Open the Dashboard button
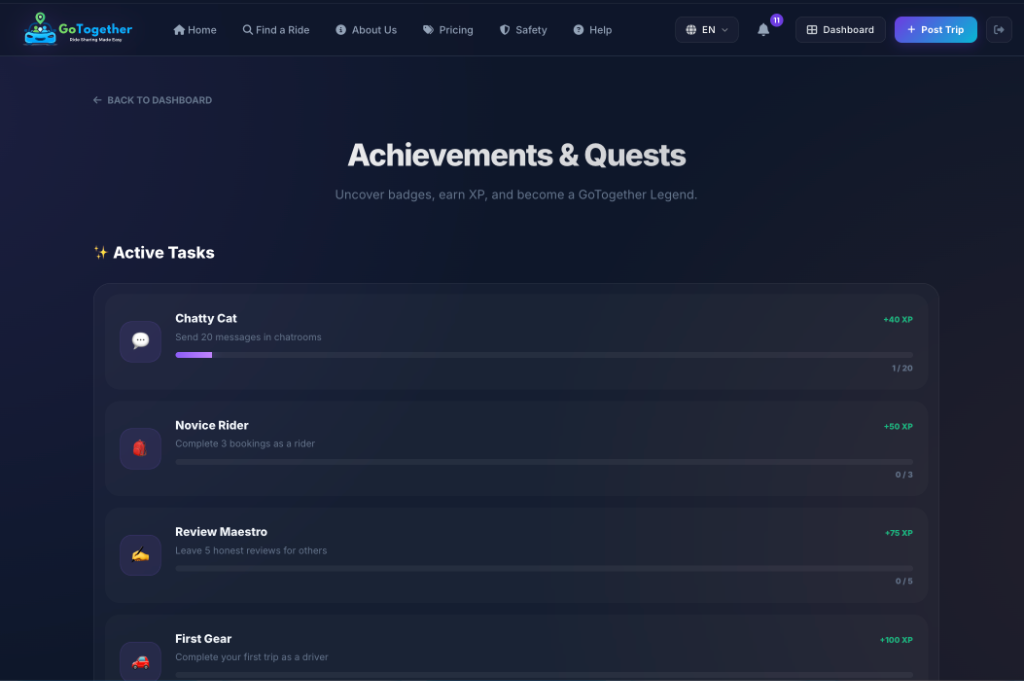 (840, 30)
